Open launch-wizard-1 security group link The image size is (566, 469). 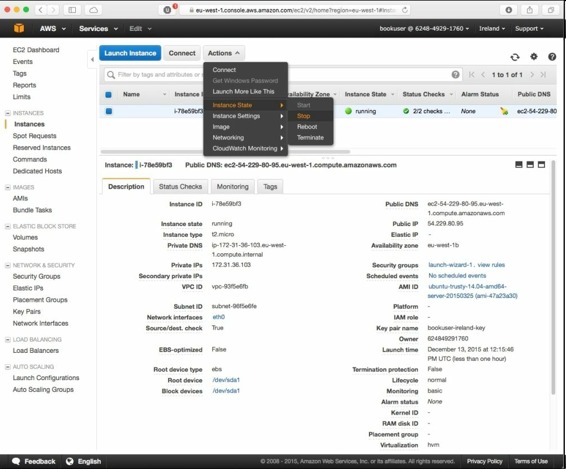click(450, 265)
